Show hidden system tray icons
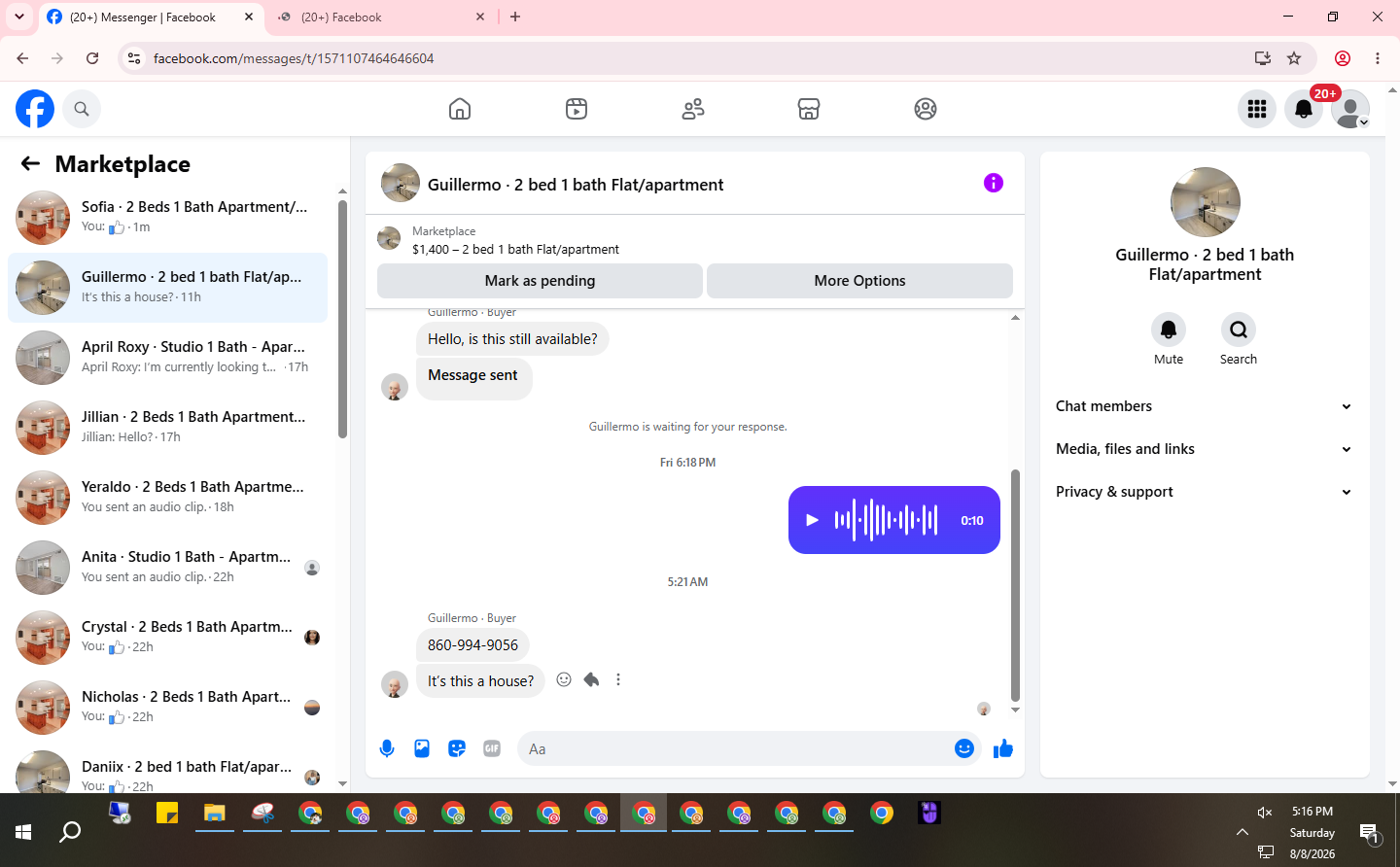The width and height of the screenshot is (1400, 867). pyautogui.click(x=1242, y=832)
